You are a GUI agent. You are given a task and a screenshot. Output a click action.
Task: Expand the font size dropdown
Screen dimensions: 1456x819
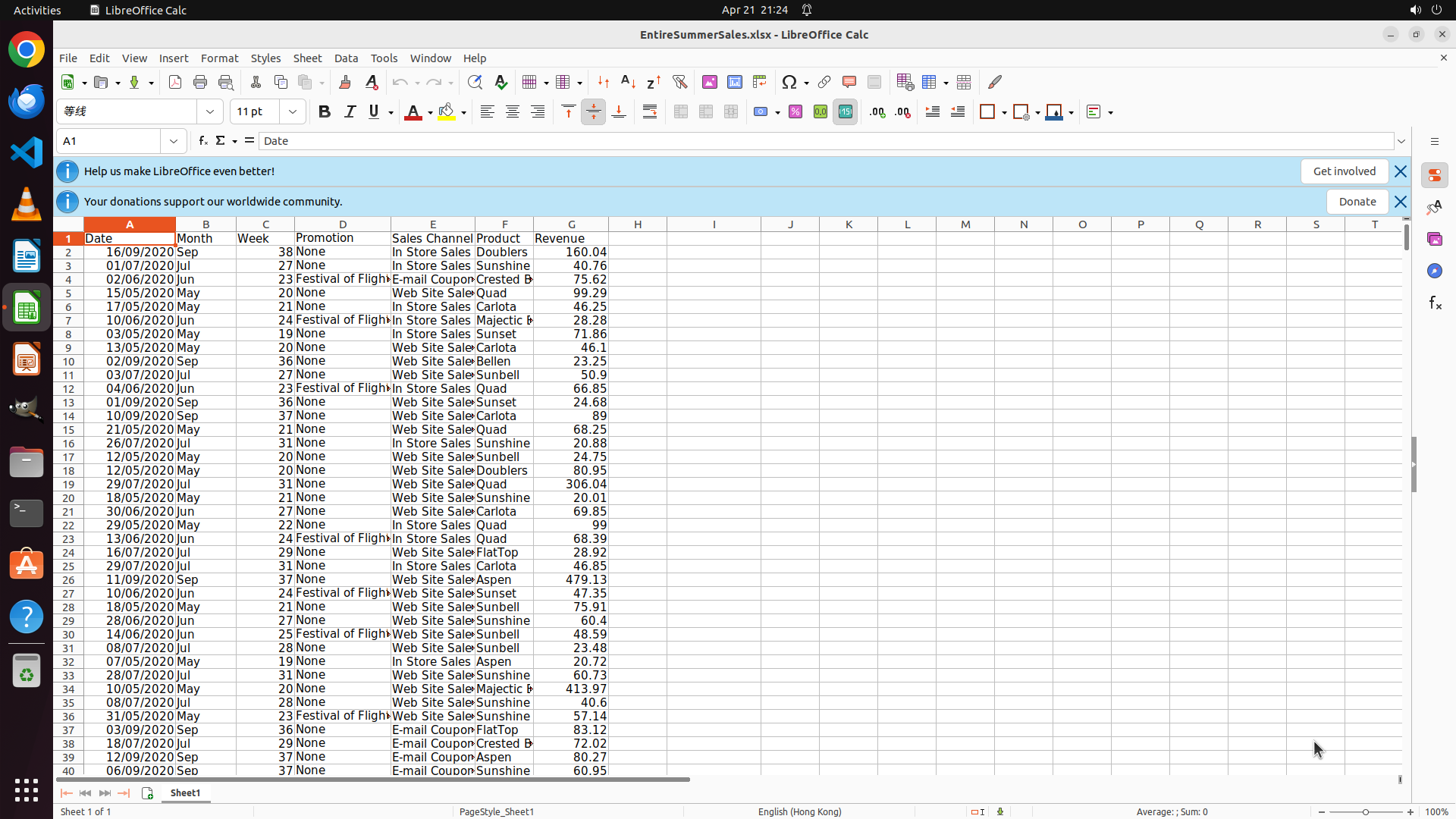pos(293,112)
